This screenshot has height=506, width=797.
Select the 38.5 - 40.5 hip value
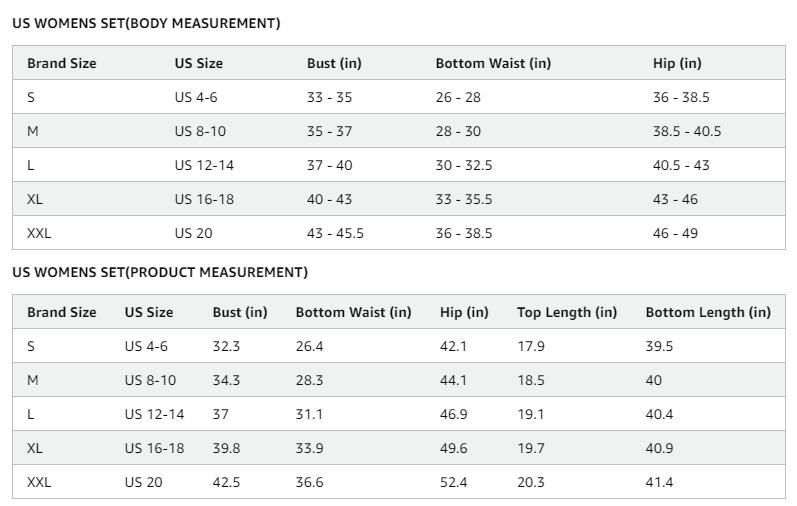(687, 131)
